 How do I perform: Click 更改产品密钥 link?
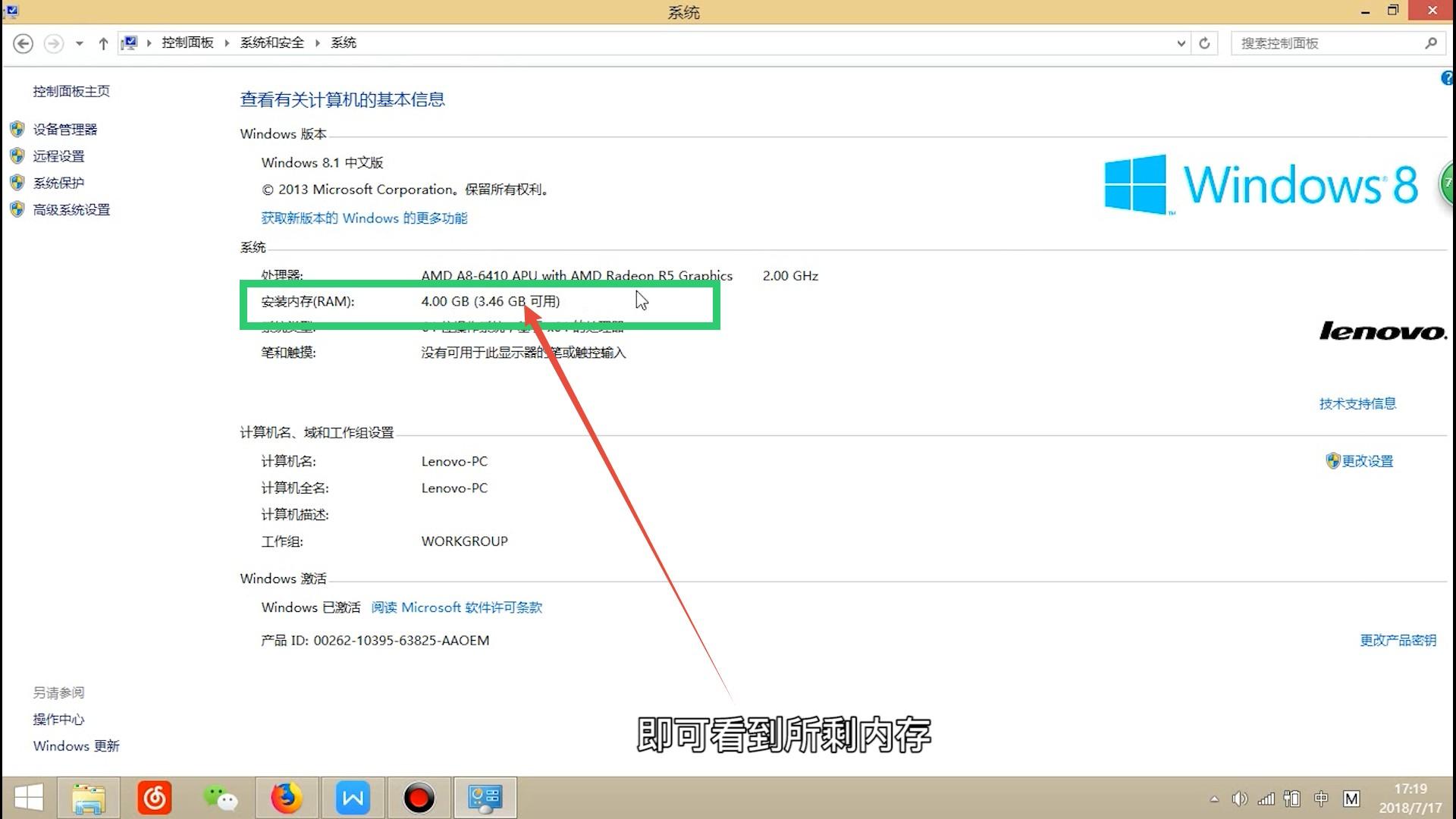point(1398,640)
